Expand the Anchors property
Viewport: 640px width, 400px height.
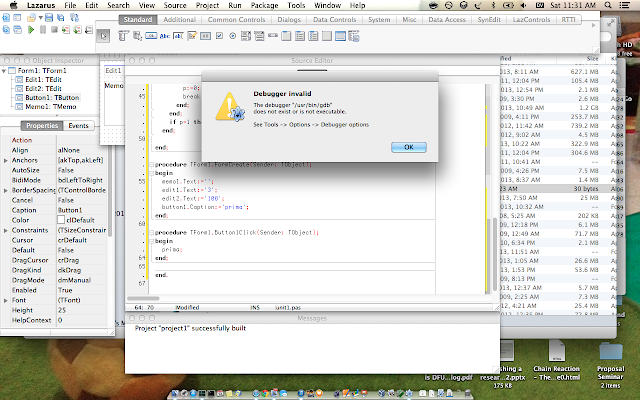click(6, 160)
